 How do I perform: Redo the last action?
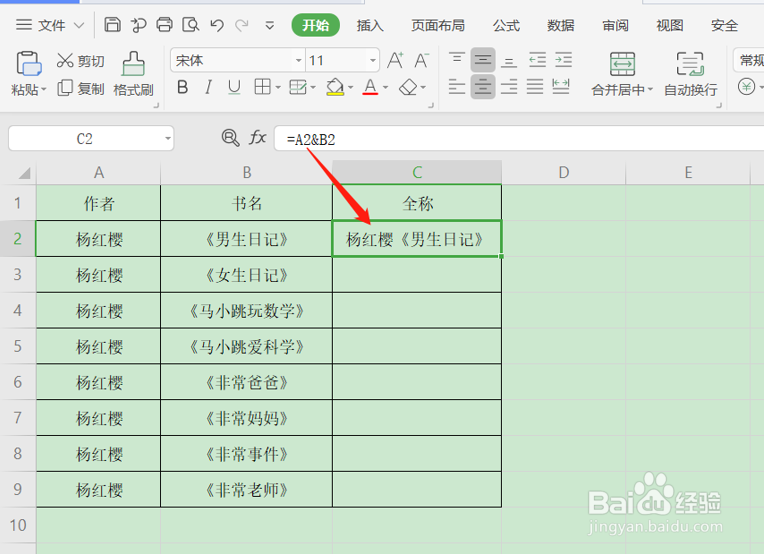click(x=242, y=25)
